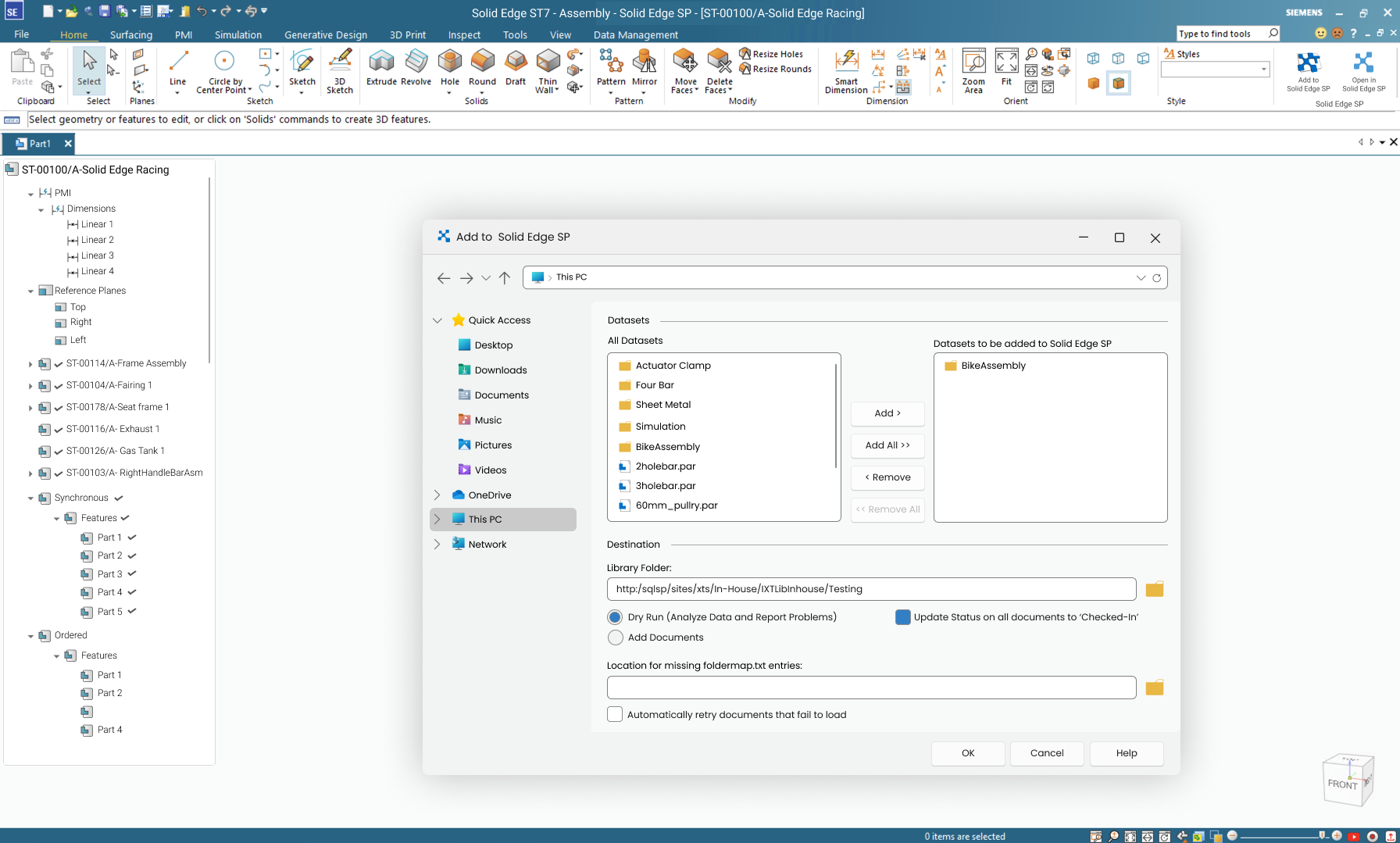Click the Select arrow tool
1400x843 pixels.
pos(89,70)
